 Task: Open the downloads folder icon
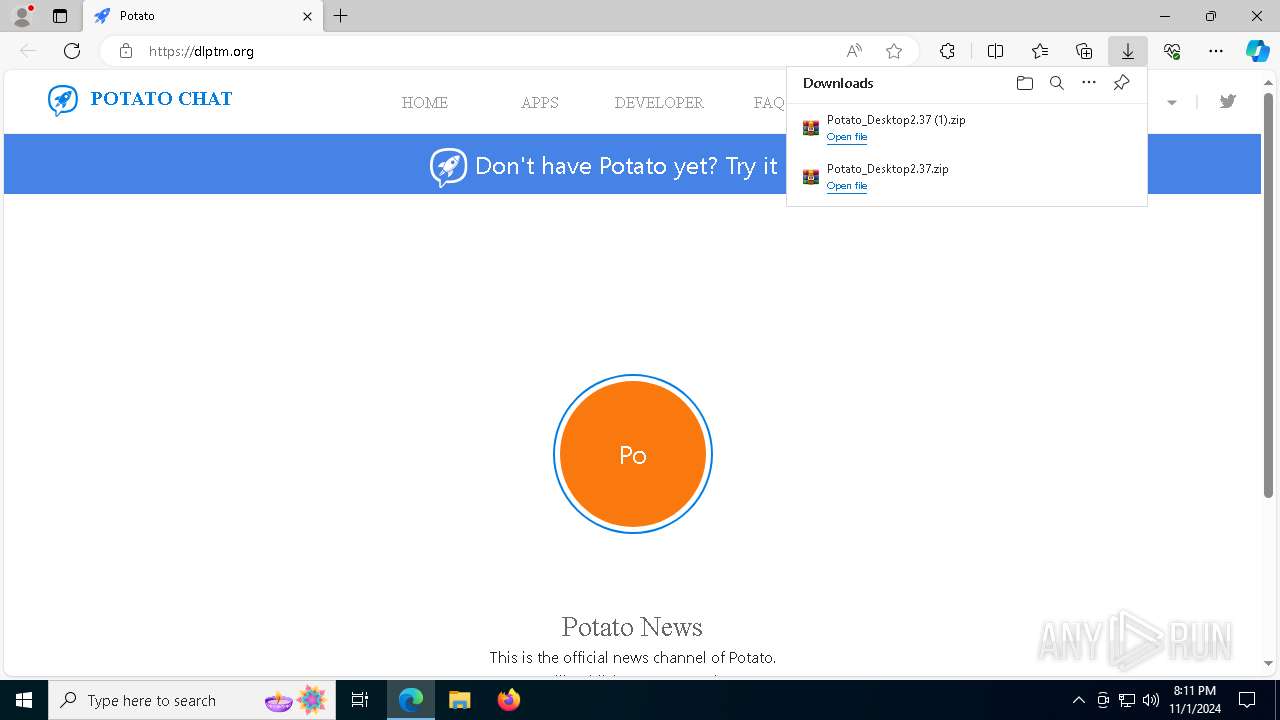1024,83
